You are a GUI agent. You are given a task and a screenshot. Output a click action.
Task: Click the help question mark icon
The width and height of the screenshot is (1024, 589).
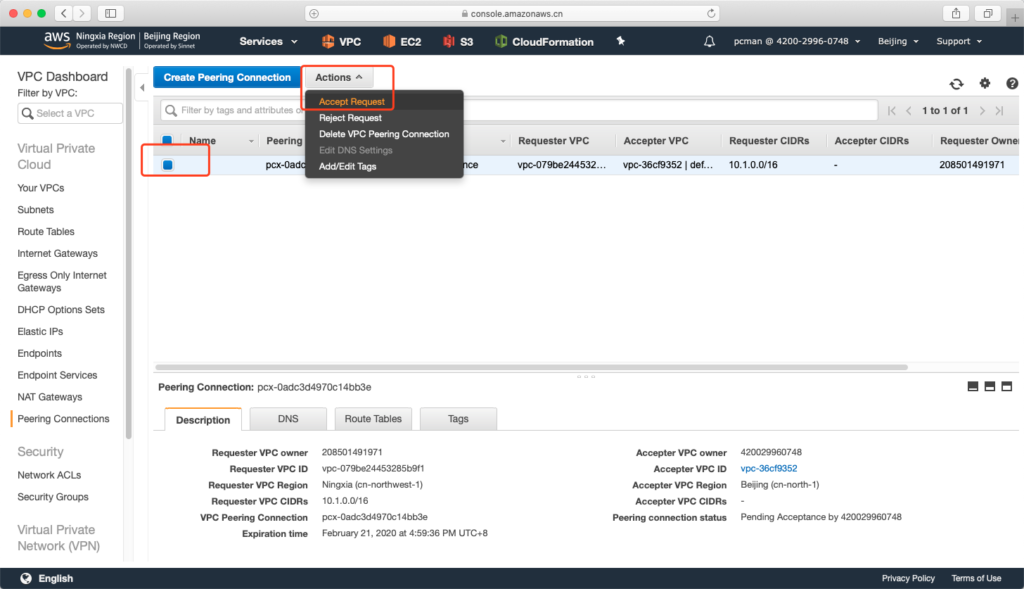(x=1009, y=84)
